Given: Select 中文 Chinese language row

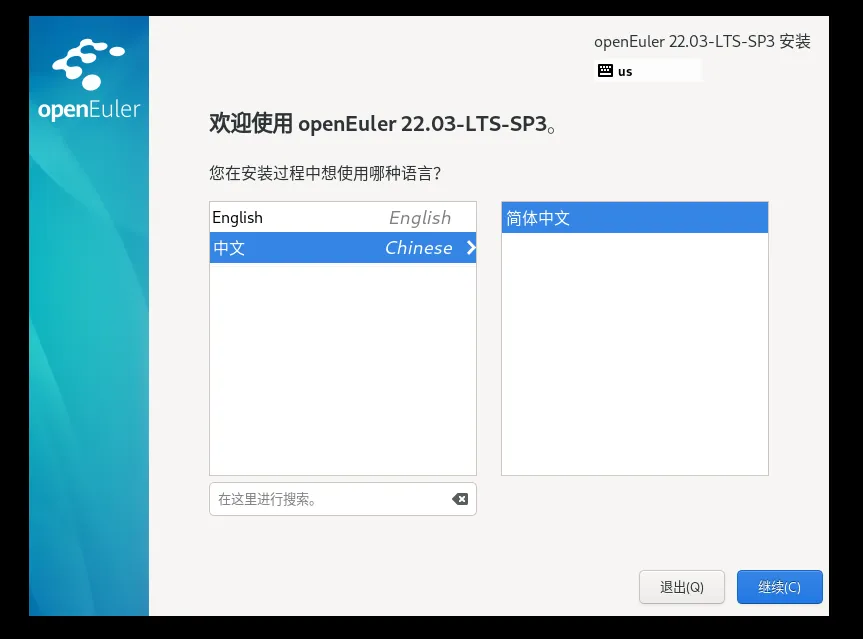Looking at the screenshot, I should [342, 248].
